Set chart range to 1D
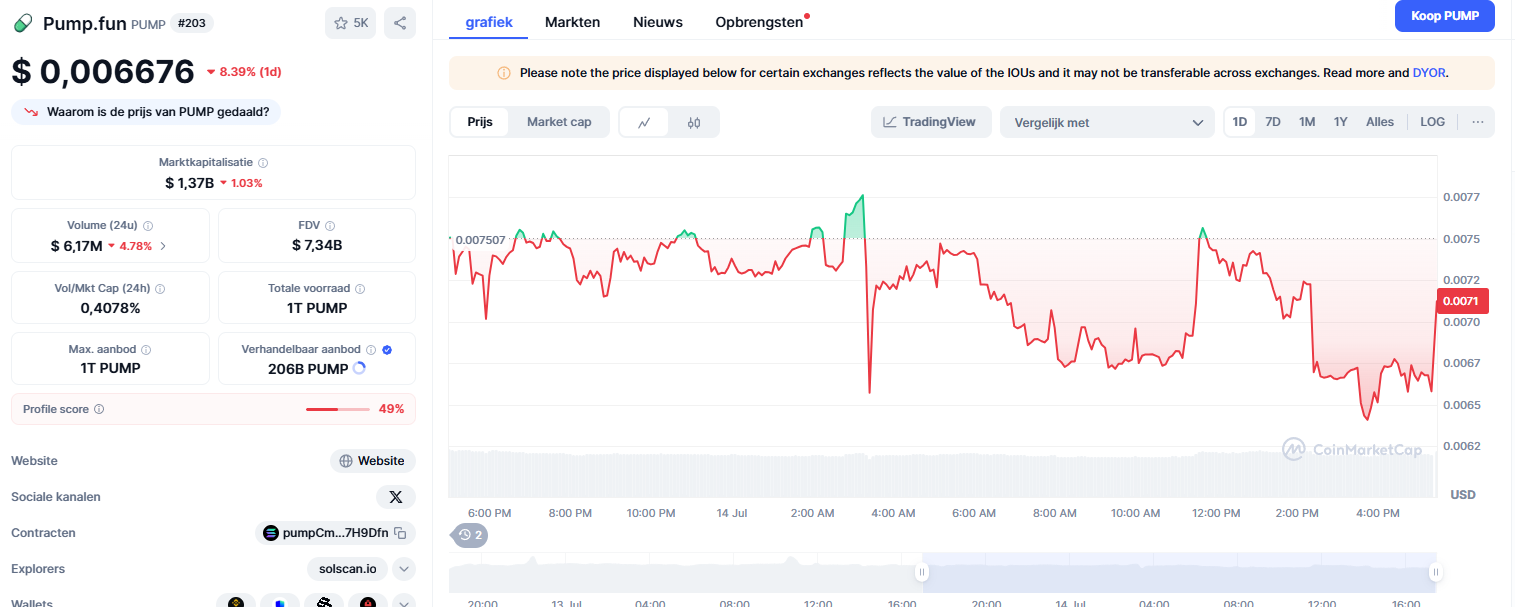Image resolution: width=1515 pixels, height=607 pixels. pyautogui.click(x=1240, y=122)
